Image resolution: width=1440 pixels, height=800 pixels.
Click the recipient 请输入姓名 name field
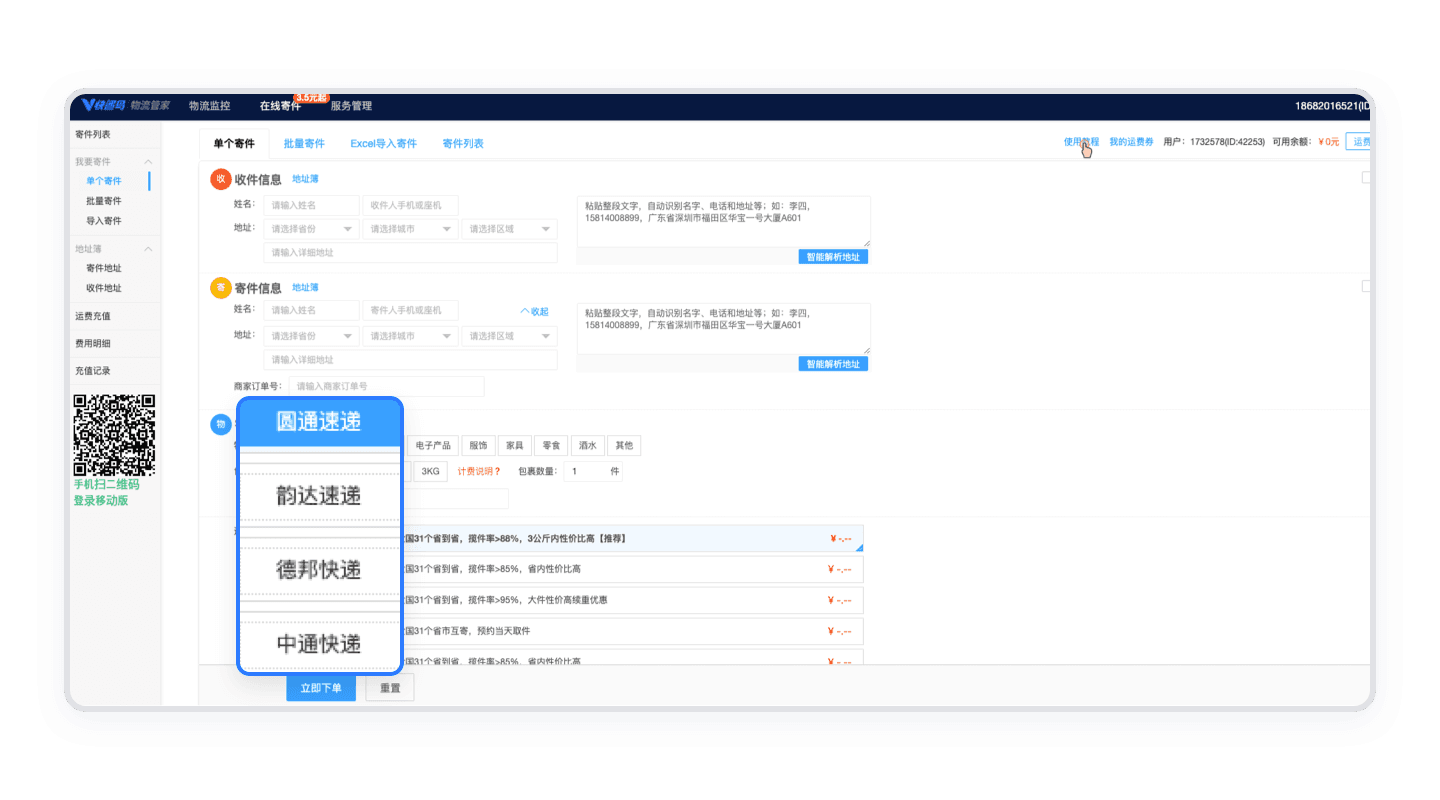[310, 205]
